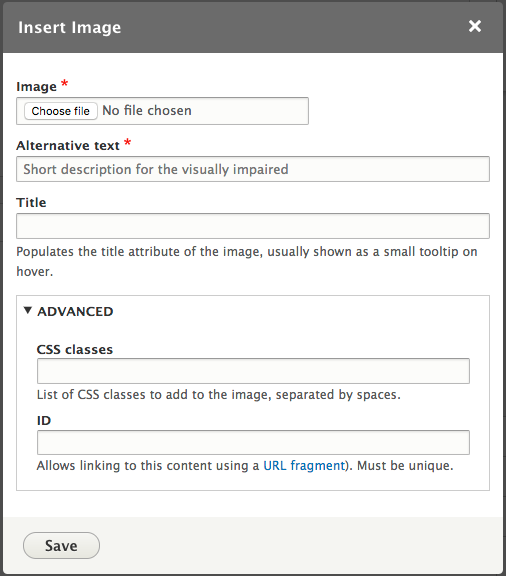This screenshot has height=576, width=506.
Task: Click inside the ID input field
Action: [x=253, y=442]
